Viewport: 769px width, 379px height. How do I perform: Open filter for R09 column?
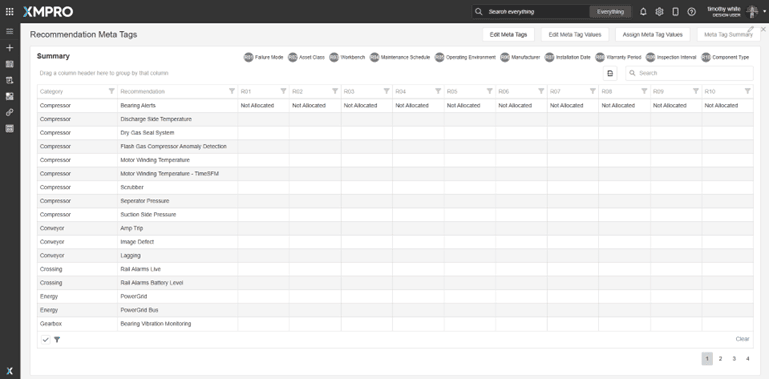[x=696, y=91]
